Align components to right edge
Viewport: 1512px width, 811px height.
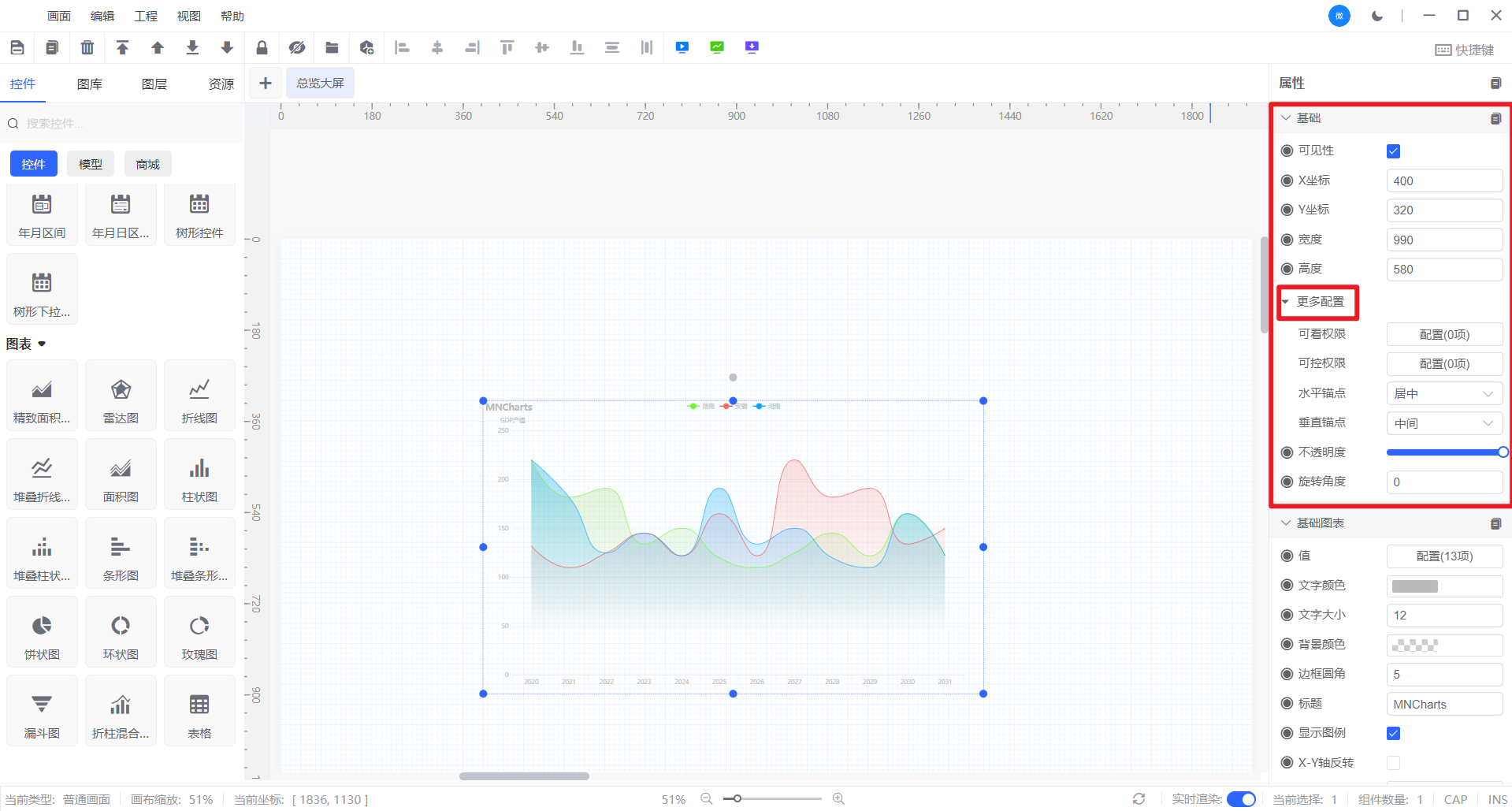coord(472,48)
